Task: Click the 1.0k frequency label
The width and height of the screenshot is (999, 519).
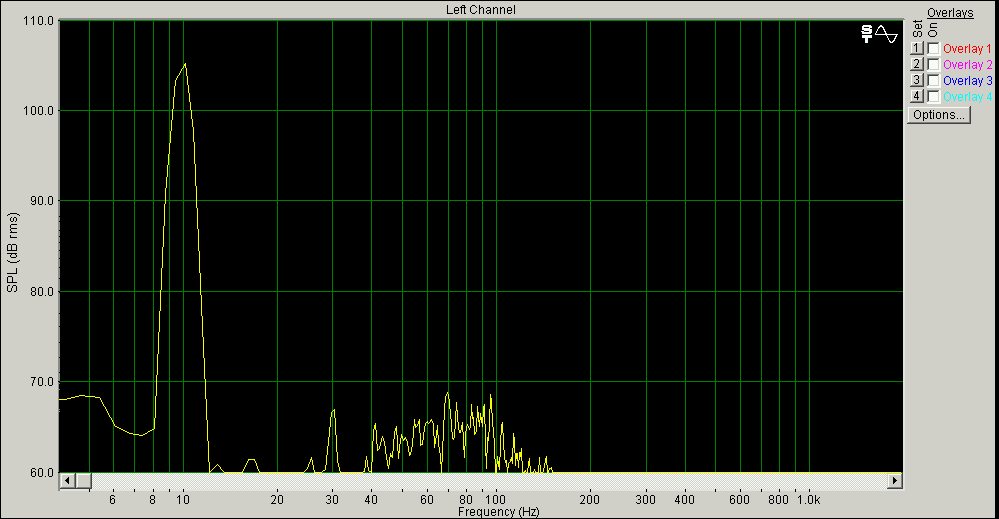Action: (x=809, y=500)
